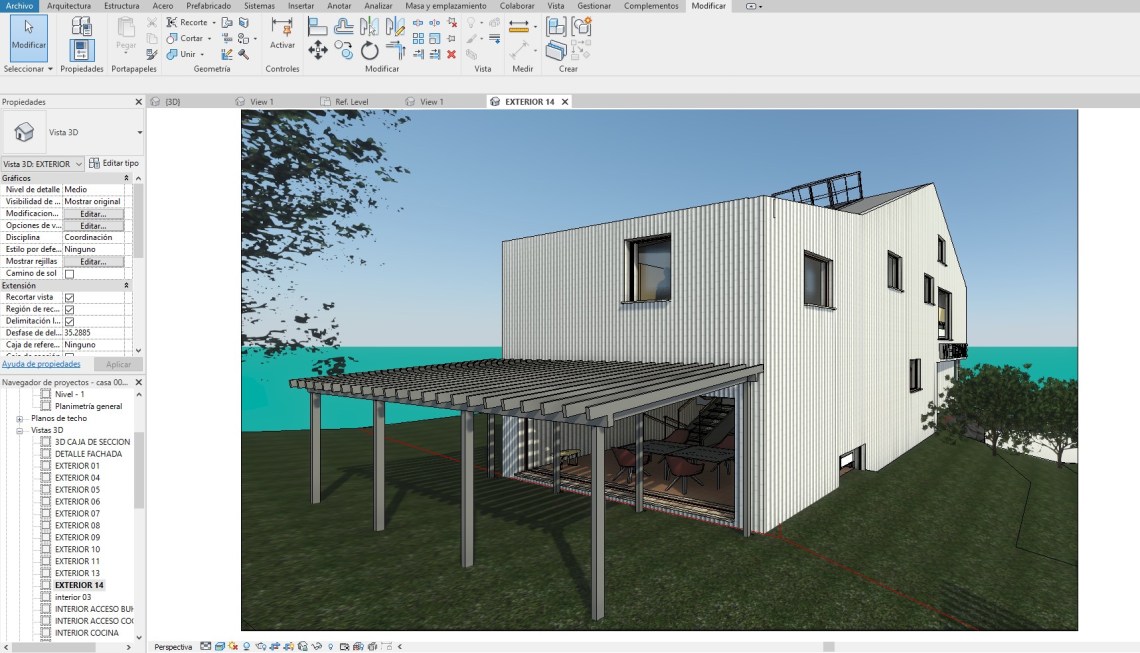The image size is (1140, 653).
Task: Click the Align tool icon in the Modificar panel
Action: 317,26
